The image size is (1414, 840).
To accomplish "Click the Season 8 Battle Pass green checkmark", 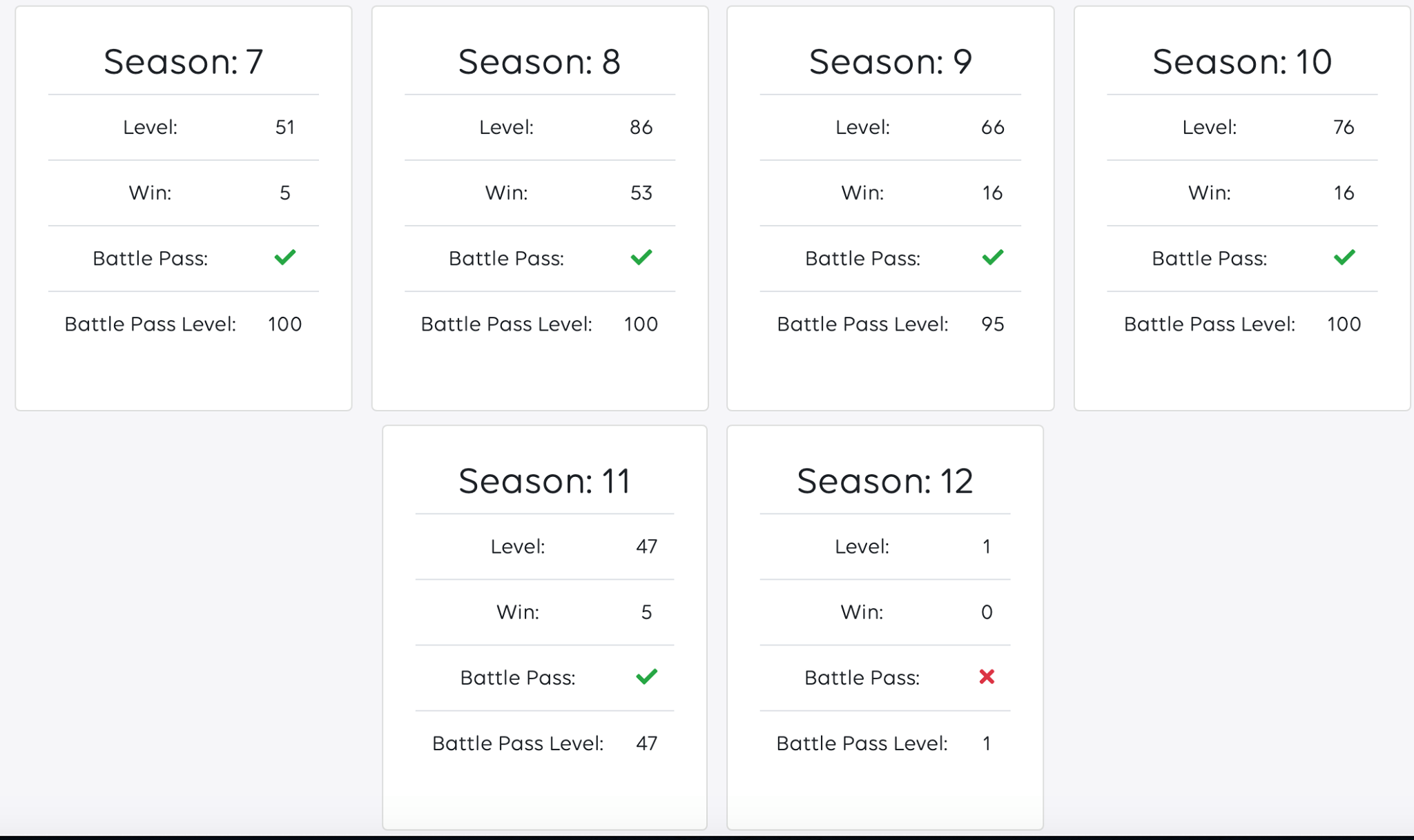I will [641, 257].
